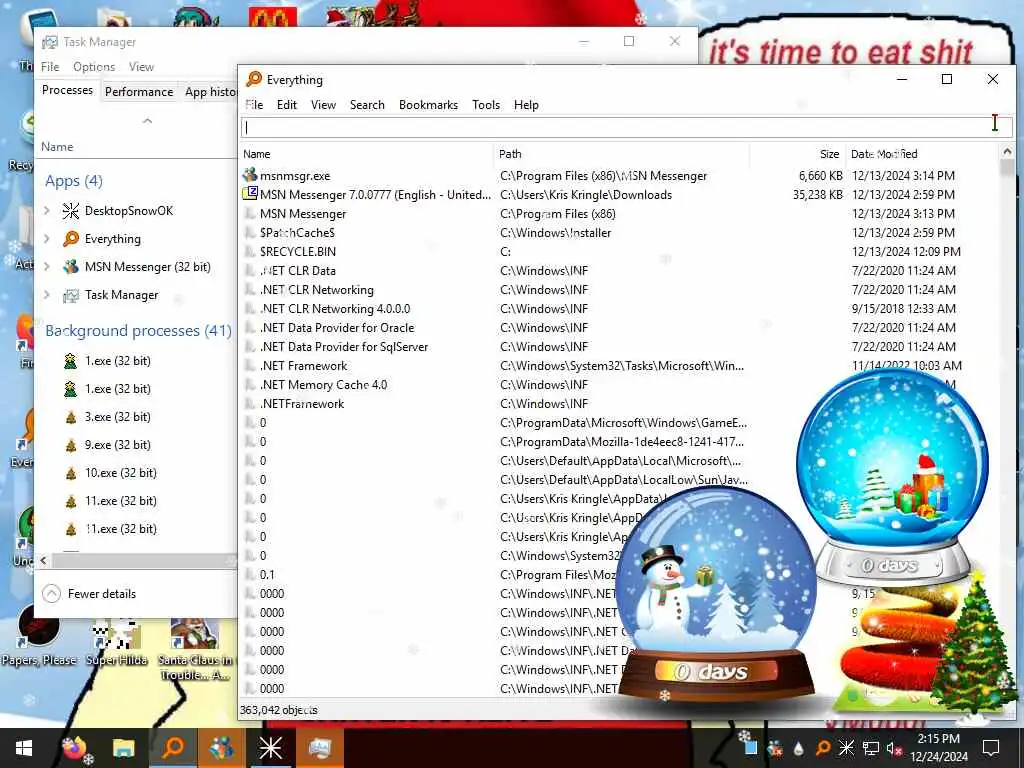Launch Firefox from the taskbar
Screen dimensions: 1024x768
[74, 748]
